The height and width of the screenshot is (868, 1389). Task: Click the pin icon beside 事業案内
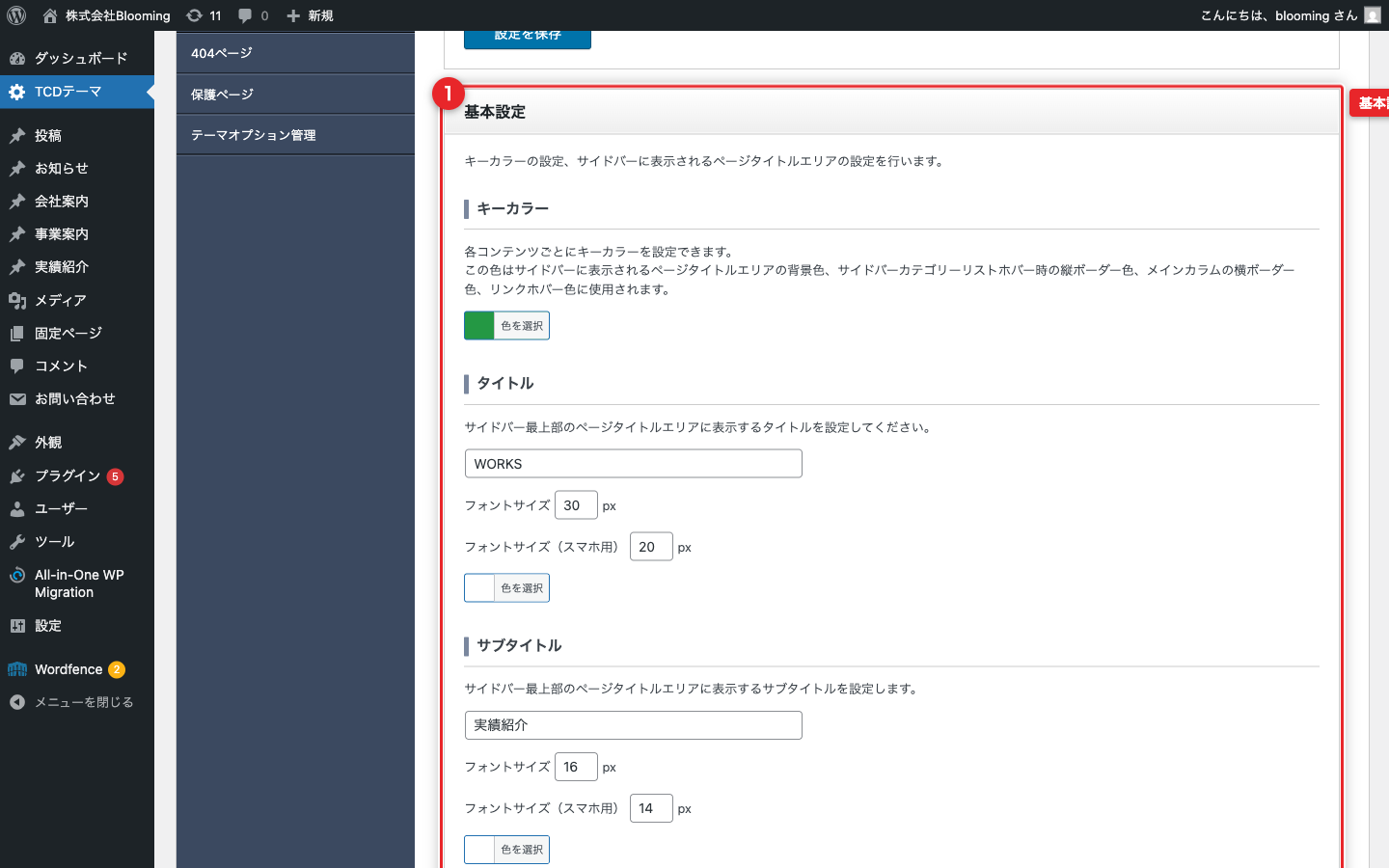click(x=17, y=234)
